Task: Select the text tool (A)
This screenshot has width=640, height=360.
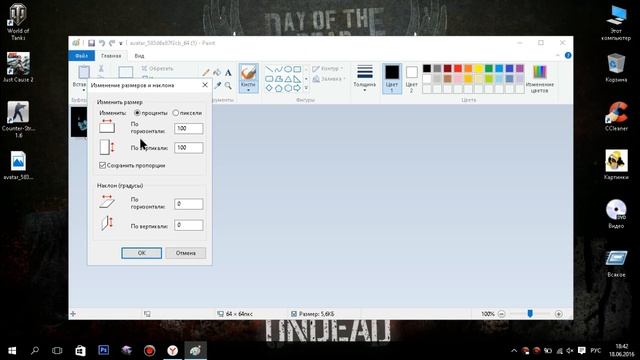Action: [x=228, y=73]
